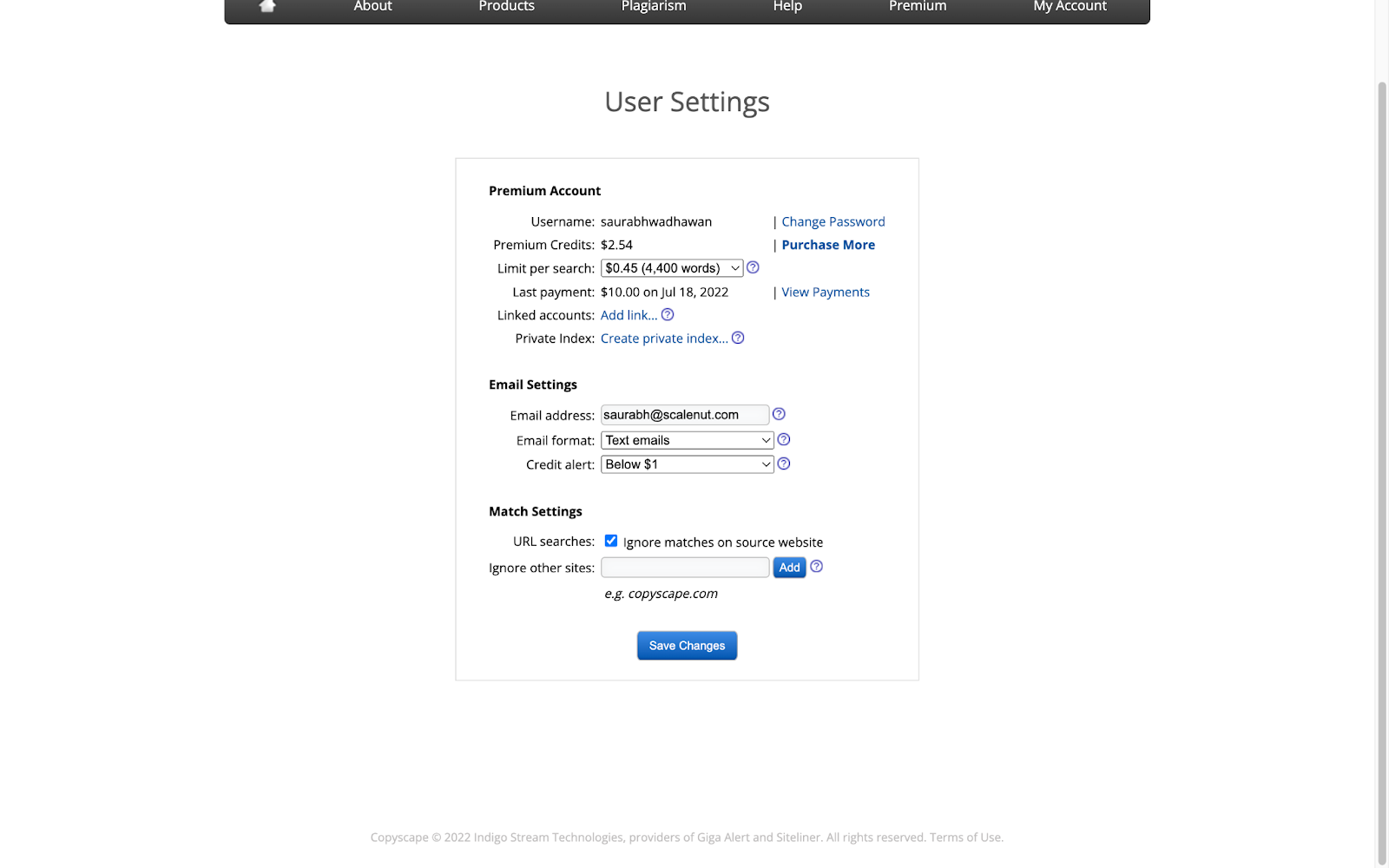The image size is (1389, 868).
Task: Open the My Account menu
Action: pyautogui.click(x=1070, y=6)
